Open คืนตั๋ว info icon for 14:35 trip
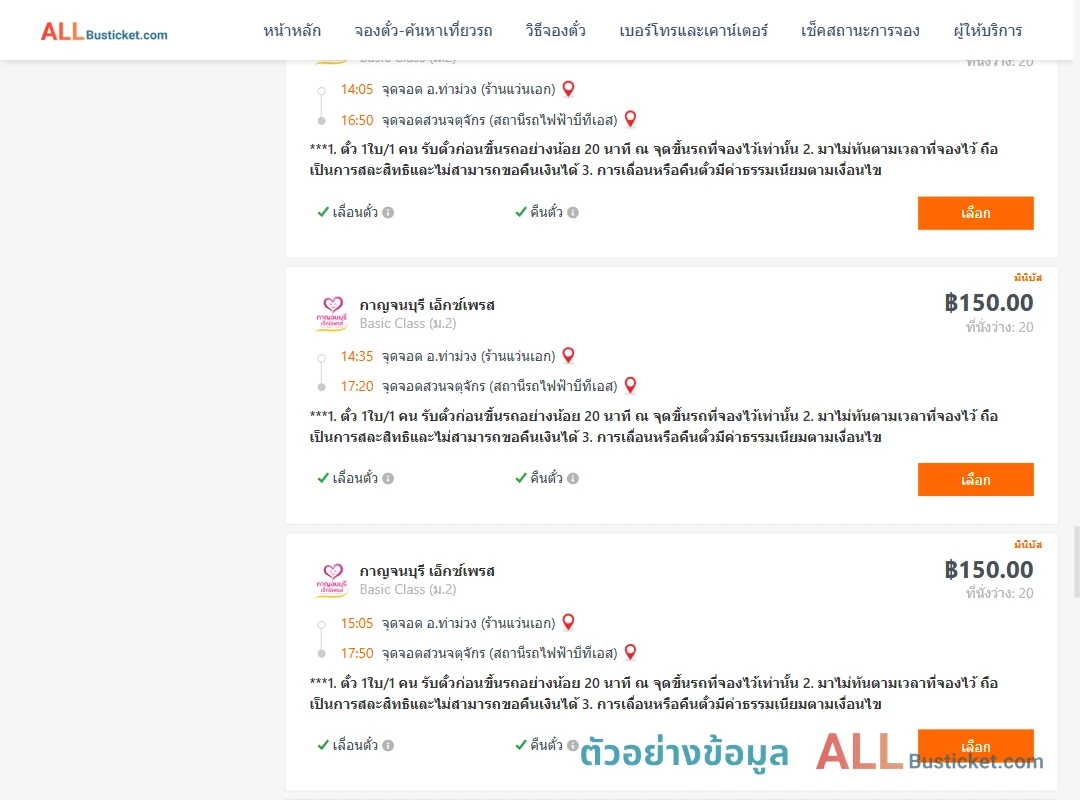The width and height of the screenshot is (1080, 800). (x=573, y=478)
